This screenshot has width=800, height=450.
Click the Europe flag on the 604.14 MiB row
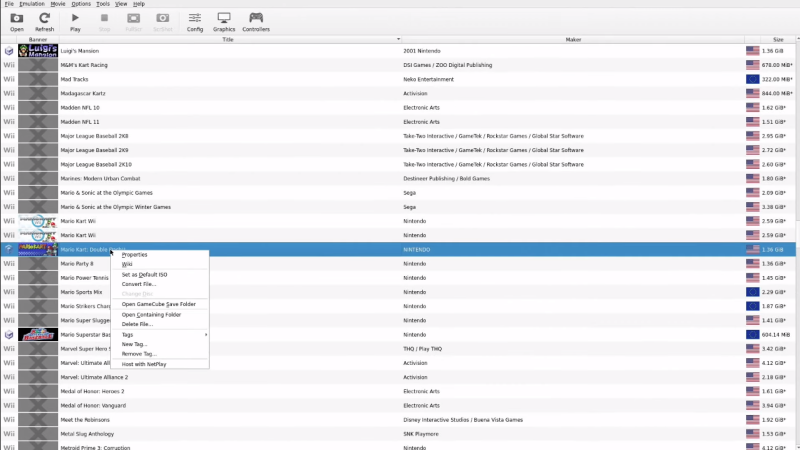click(x=752, y=334)
